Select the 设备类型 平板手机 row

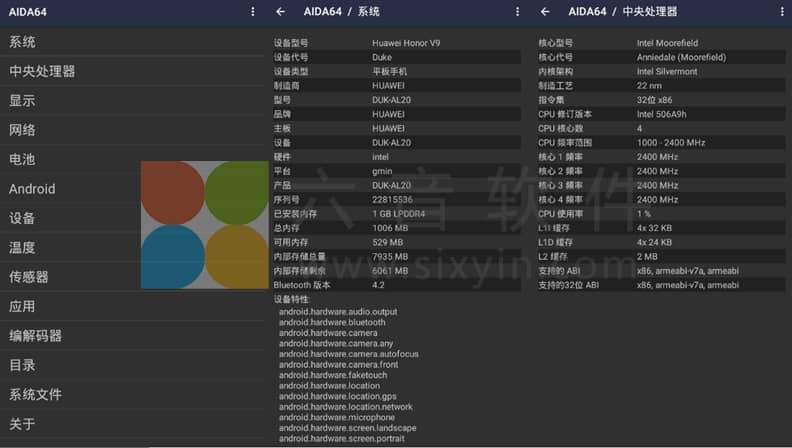click(x=397, y=71)
